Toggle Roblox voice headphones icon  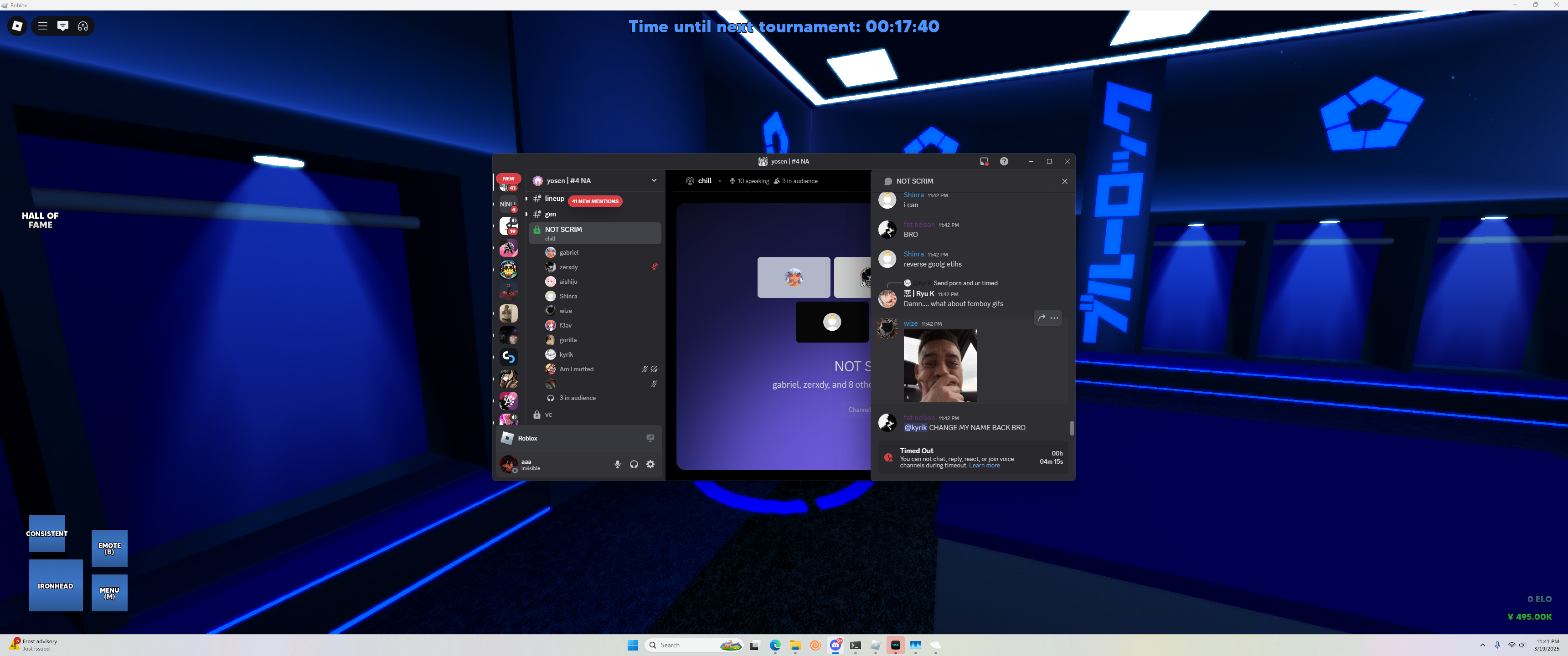click(x=83, y=26)
